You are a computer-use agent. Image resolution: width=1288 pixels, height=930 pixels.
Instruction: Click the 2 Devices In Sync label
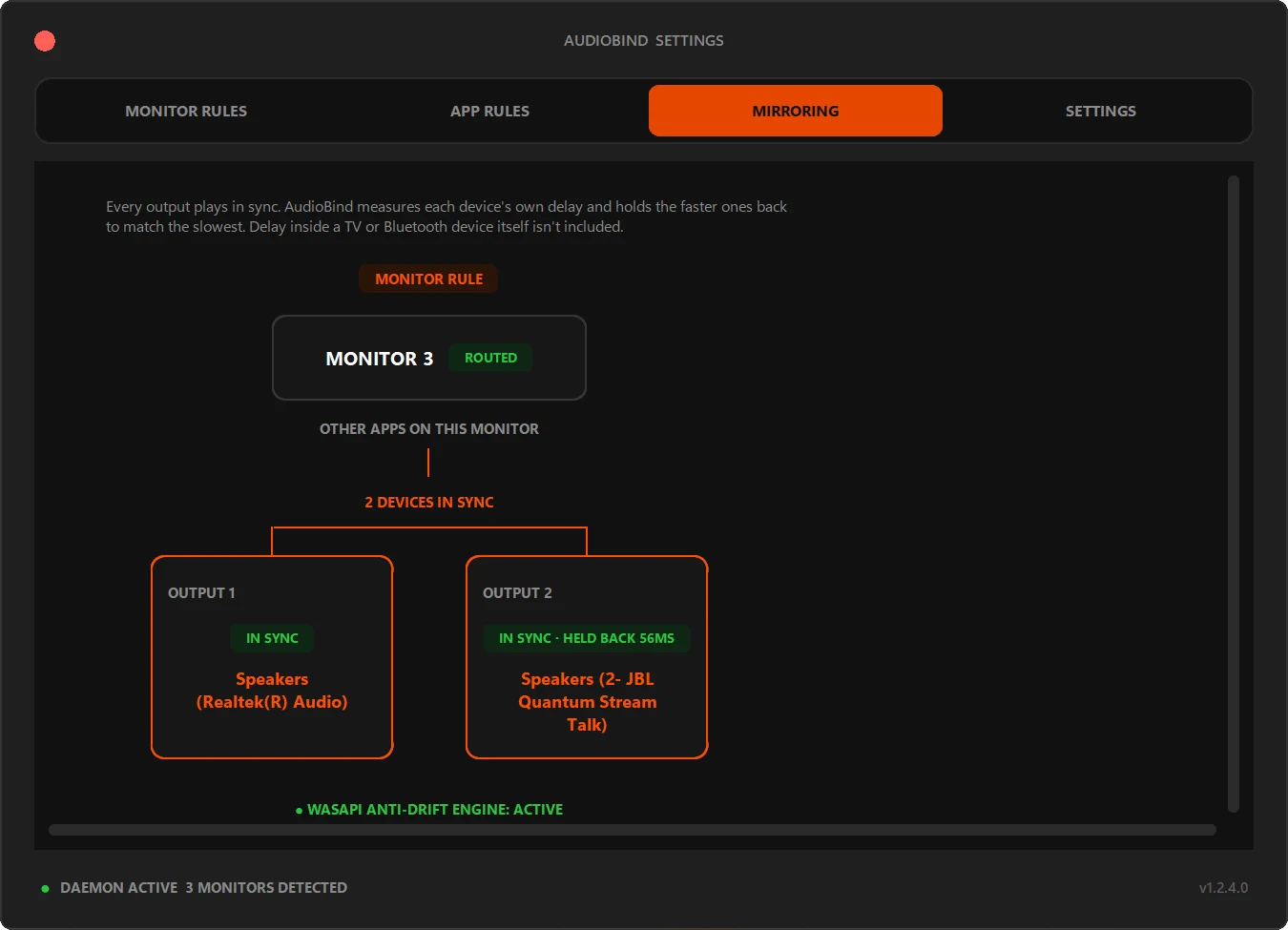click(x=429, y=503)
